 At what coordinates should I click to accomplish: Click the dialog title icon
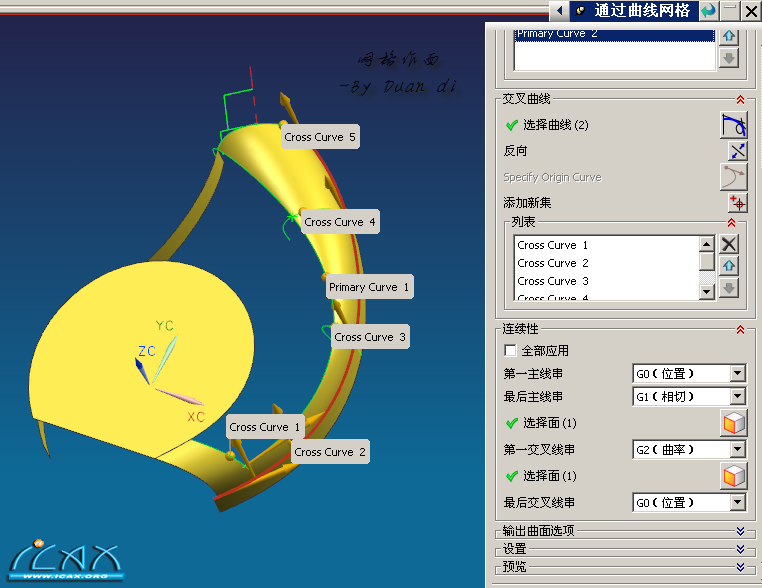579,11
